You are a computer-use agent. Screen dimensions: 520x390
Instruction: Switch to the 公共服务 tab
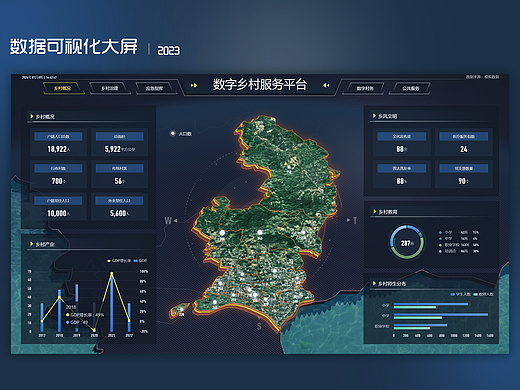410,88
